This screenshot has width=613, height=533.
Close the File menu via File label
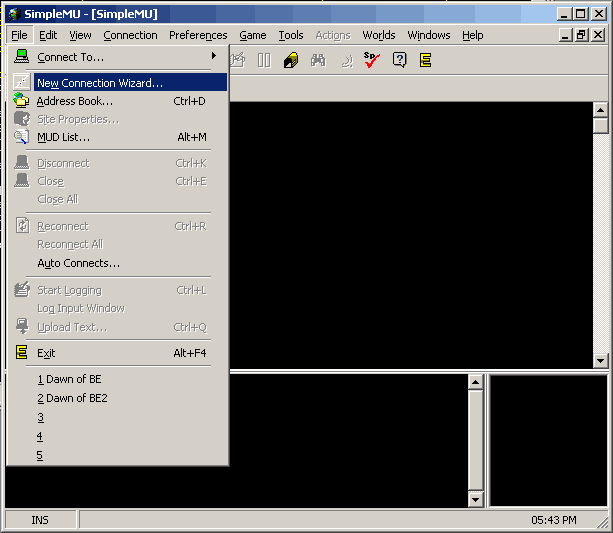[20, 35]
